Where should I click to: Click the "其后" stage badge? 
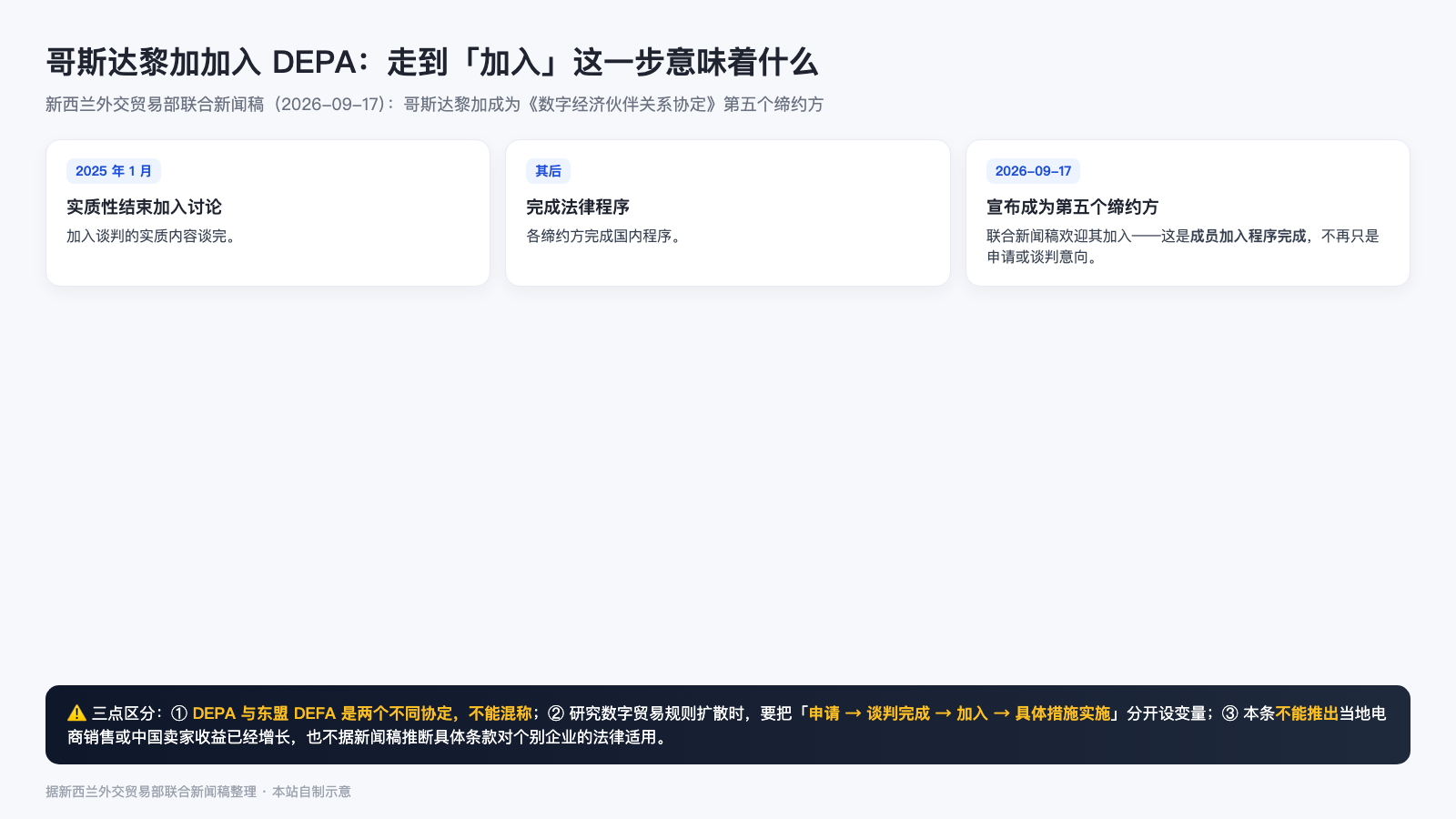point(548,171)
